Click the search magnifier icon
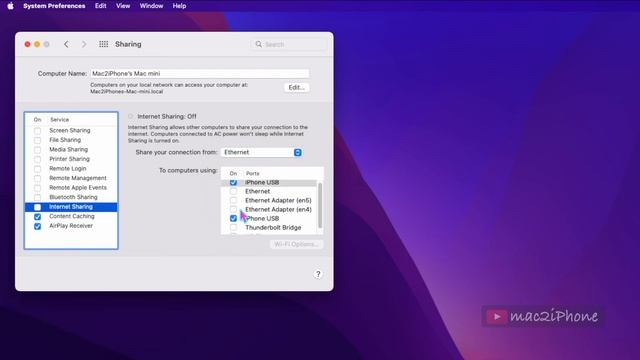This screenshot has width=640, height=360. point(258,44)
